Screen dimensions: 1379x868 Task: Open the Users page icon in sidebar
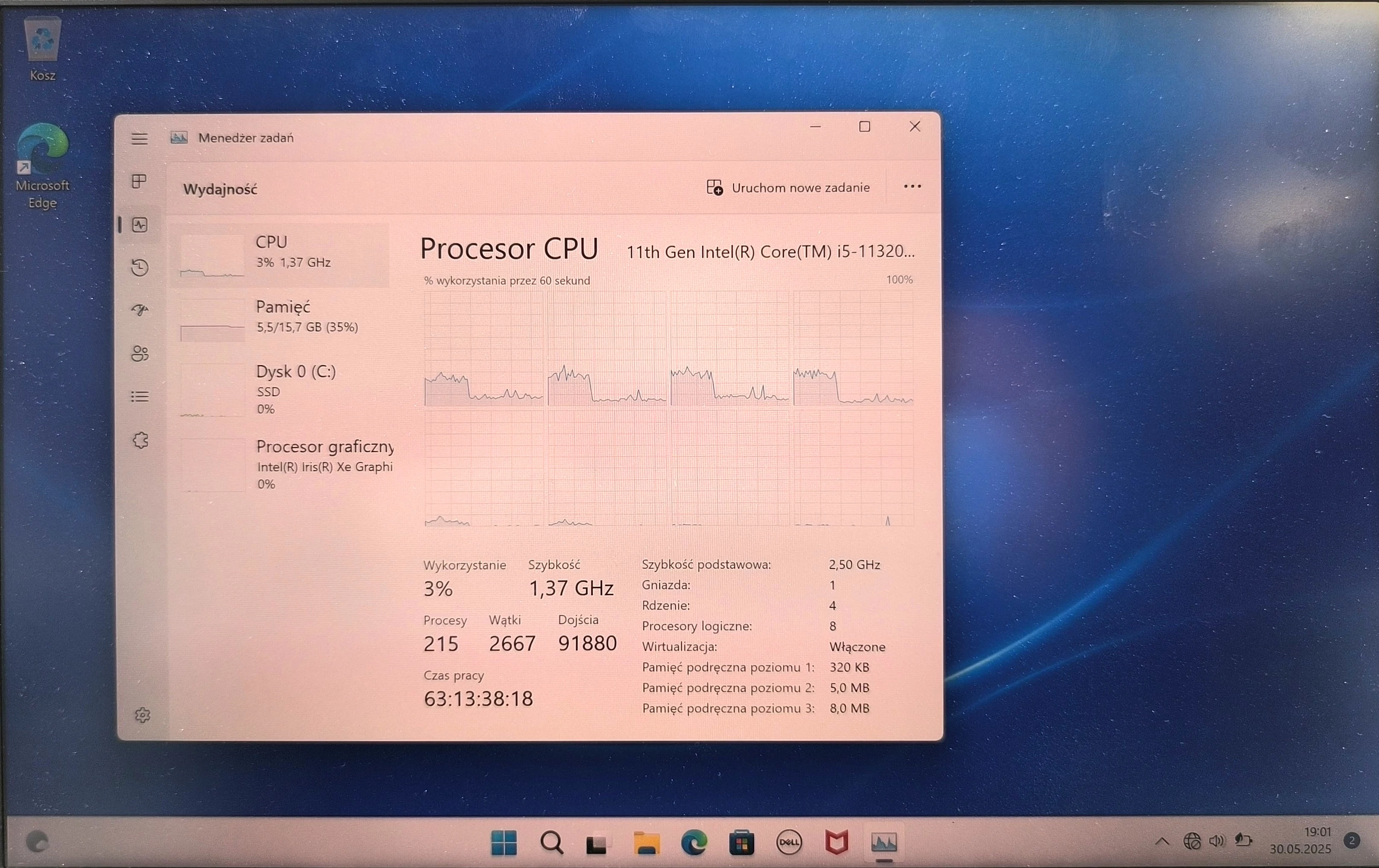click(x=140, y=353)
